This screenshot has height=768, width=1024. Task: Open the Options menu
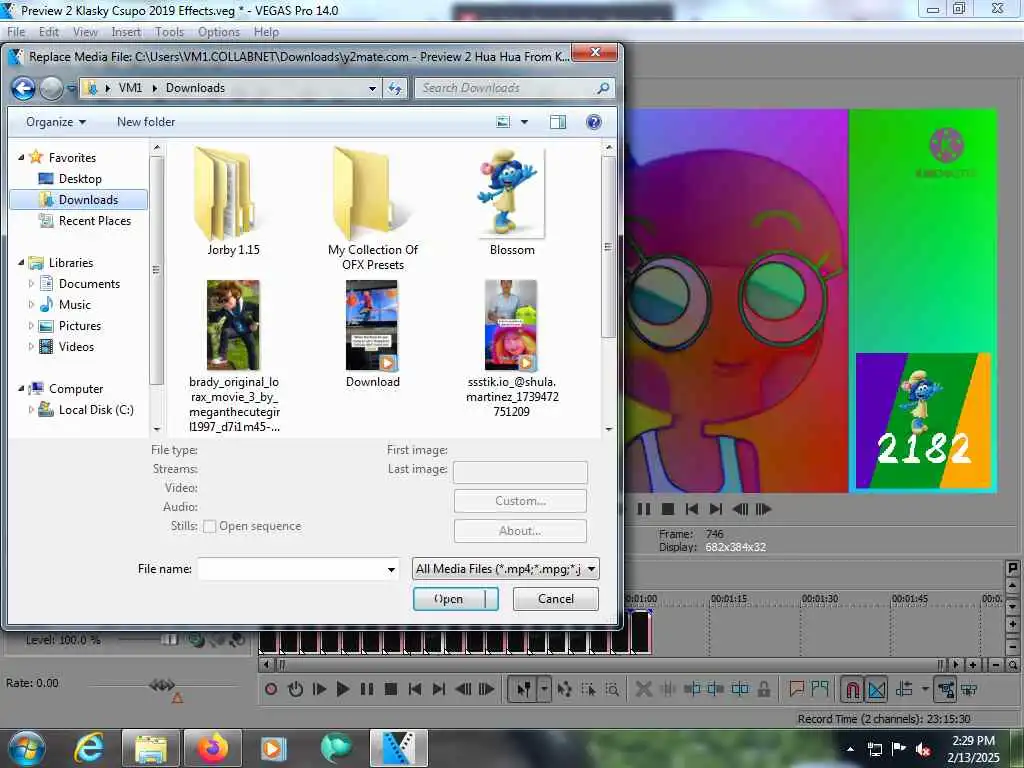click(x=219, y=32)
